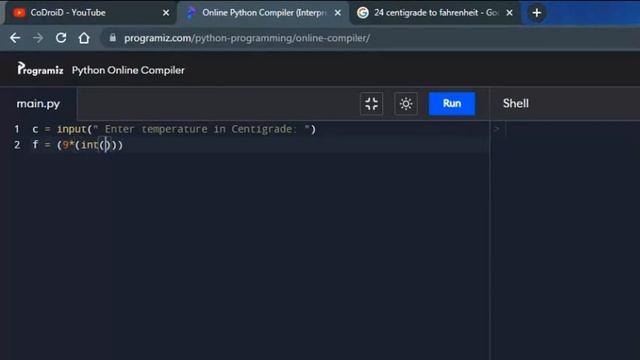Image resolution: width=640 pixels, height=360 pixels.
Task: Close the CoDroiD - YouTube tab
Action: (x=166, y=13)
